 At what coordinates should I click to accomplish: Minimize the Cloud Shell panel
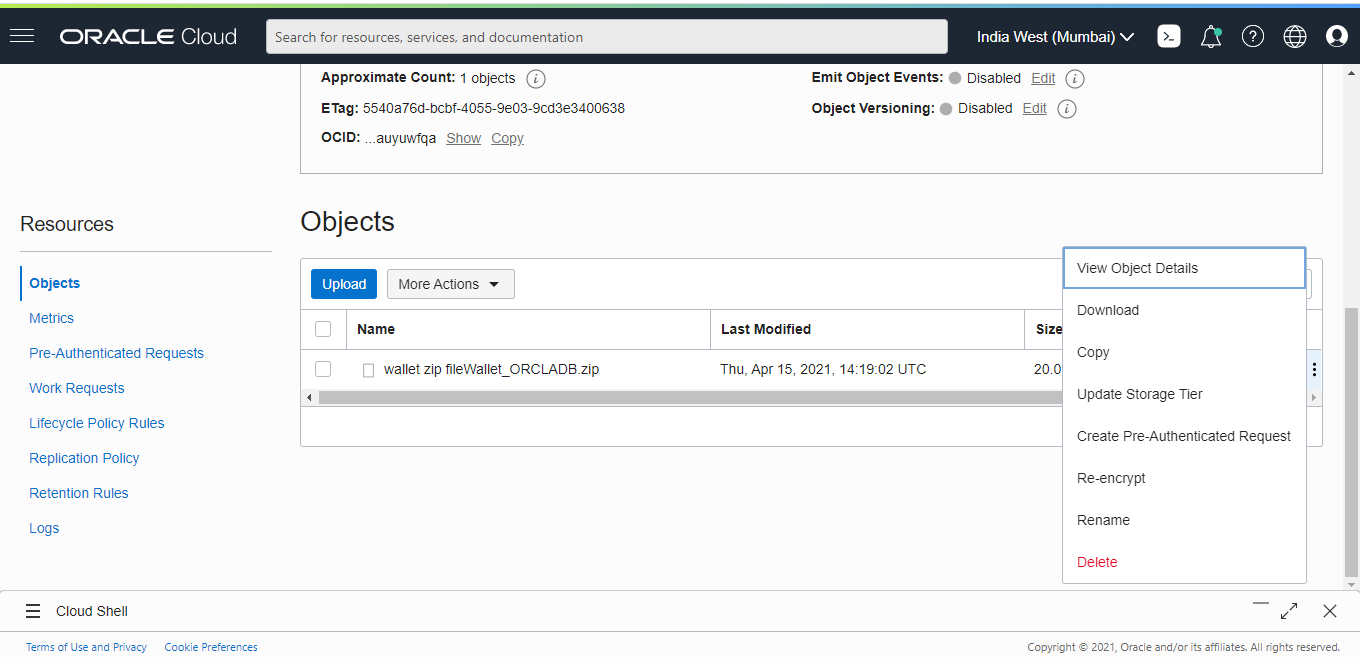[x=1261, y=604]
